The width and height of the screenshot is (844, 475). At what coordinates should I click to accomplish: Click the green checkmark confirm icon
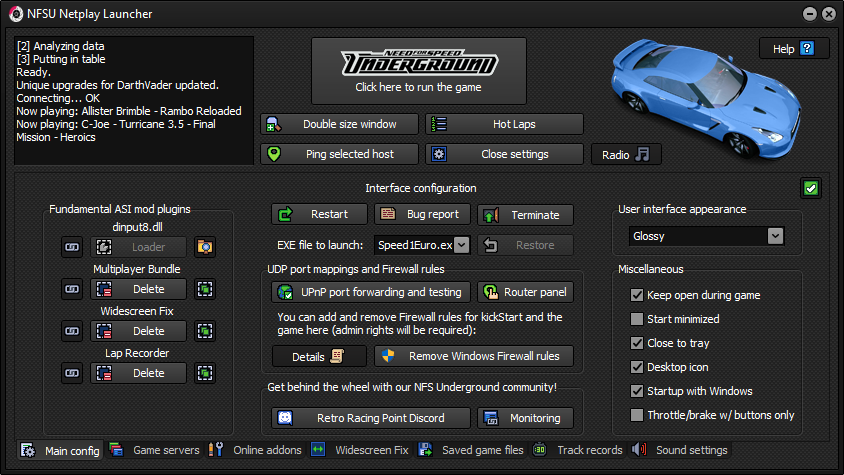click(x=811, y=188)
